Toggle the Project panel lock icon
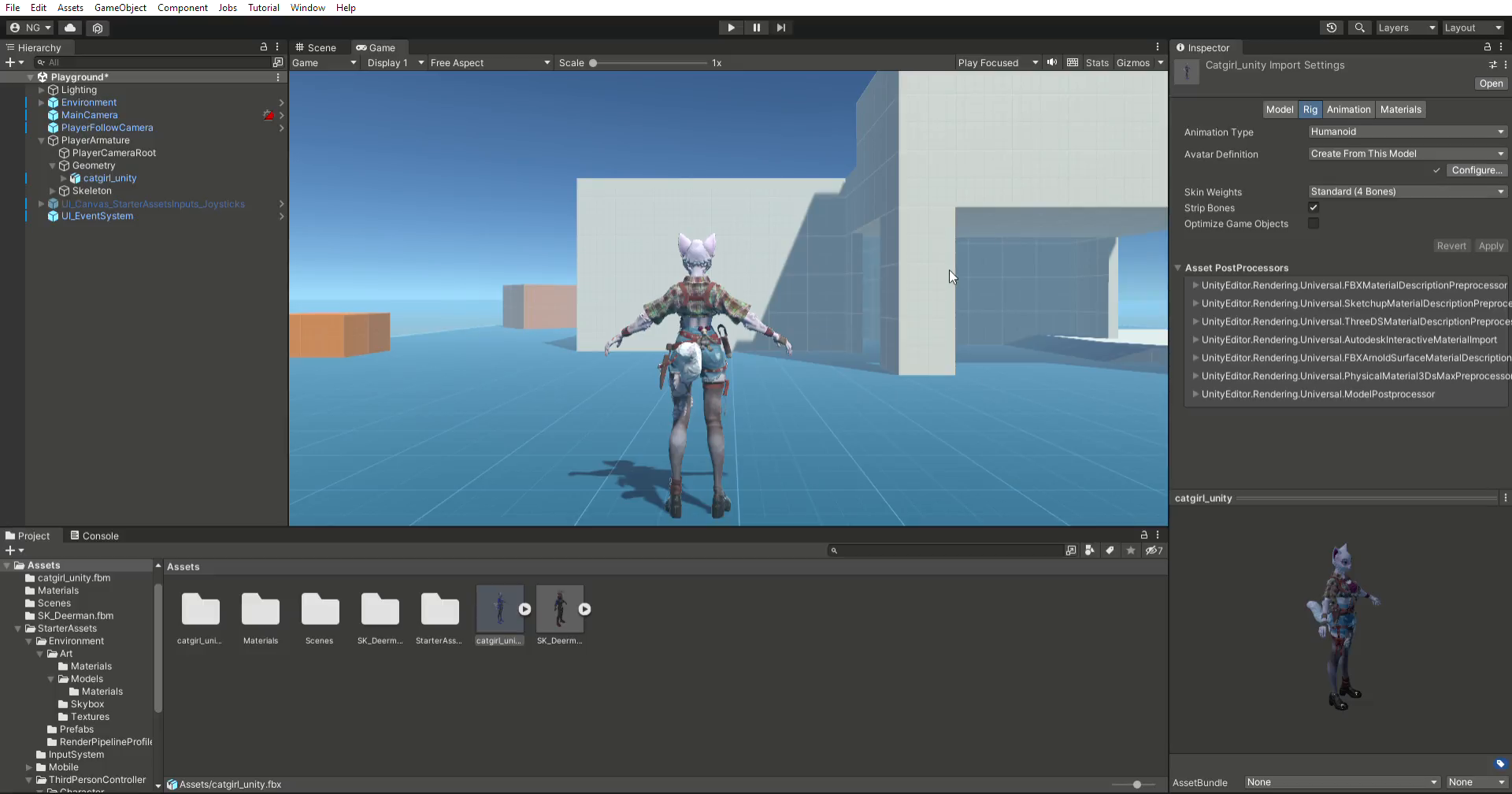The width and height of the screenshot is (1512, 794). (1144, 535)
